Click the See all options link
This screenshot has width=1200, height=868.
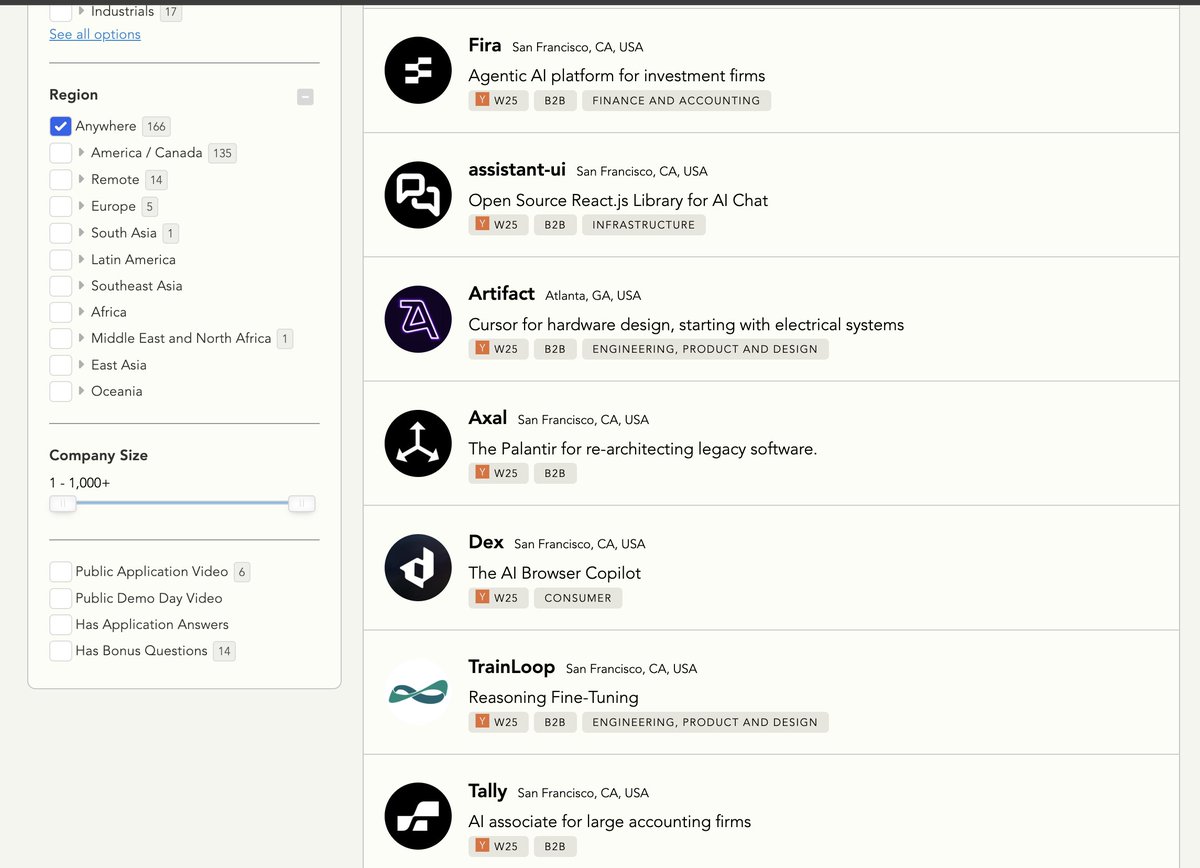[x=95, y=34]
